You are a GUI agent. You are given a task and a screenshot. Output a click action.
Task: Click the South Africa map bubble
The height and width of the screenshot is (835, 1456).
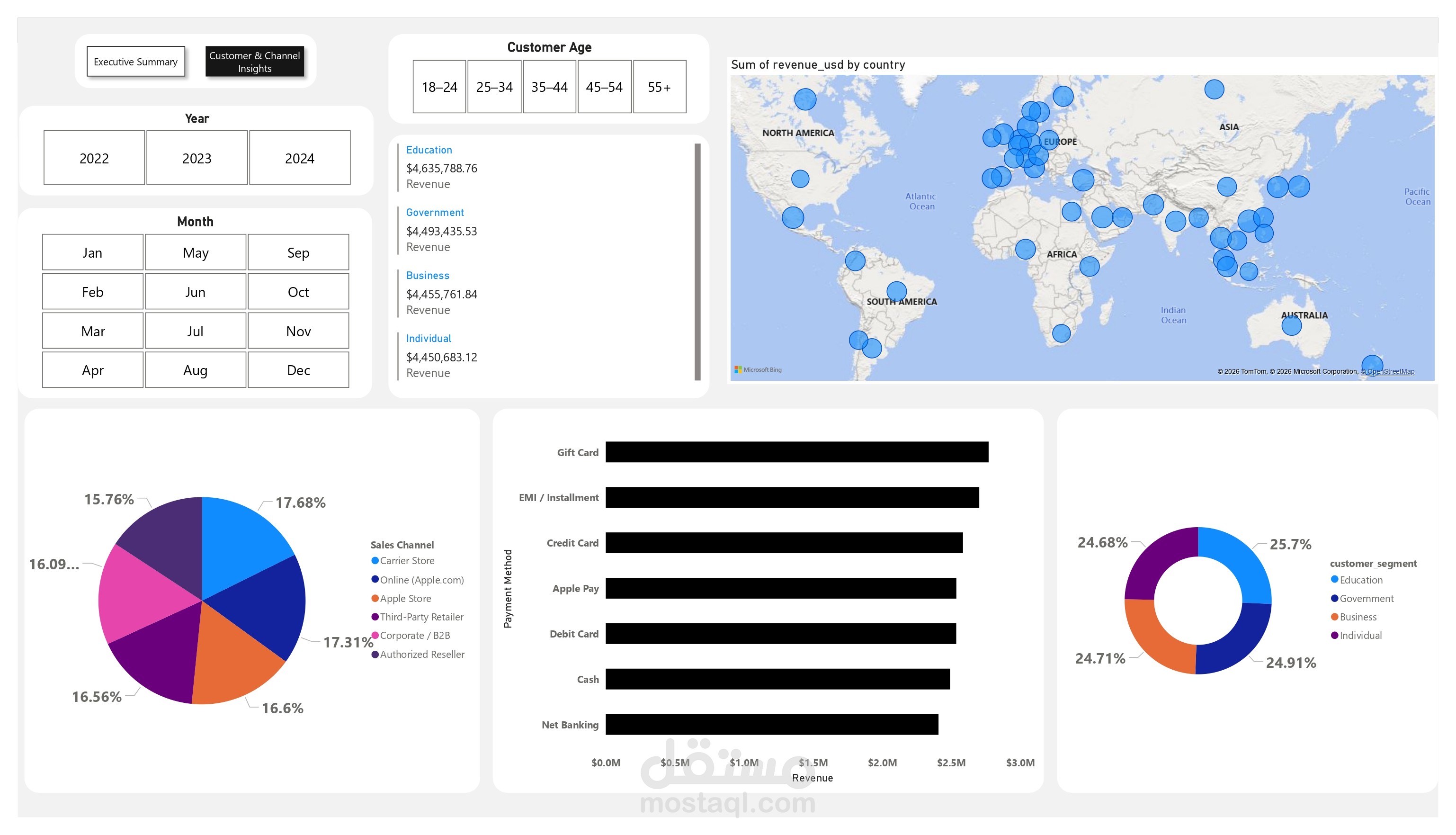click(x=1061, y=333)
